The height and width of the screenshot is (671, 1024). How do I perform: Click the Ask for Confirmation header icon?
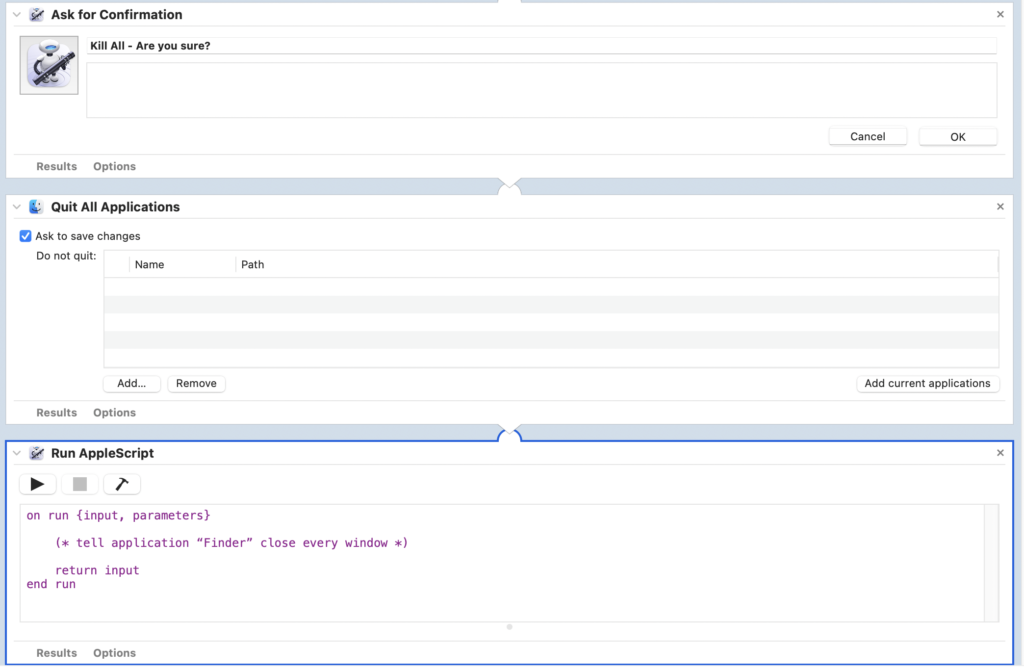(37, 15)
